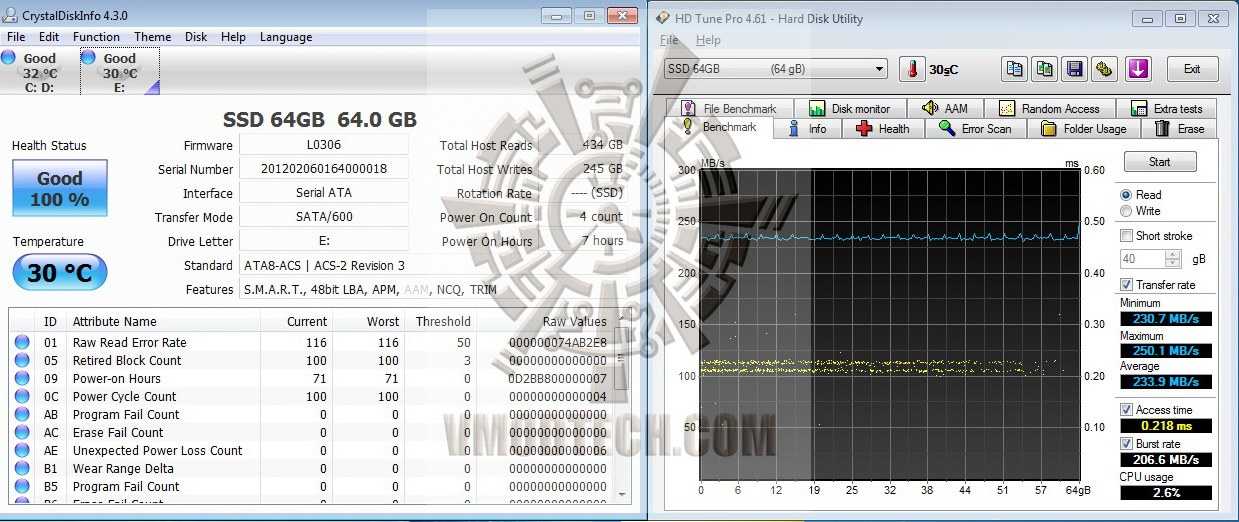Viewport: 1239px width, 522px height.
Task: Click the firmware value L0306
Action: point(324,145)
